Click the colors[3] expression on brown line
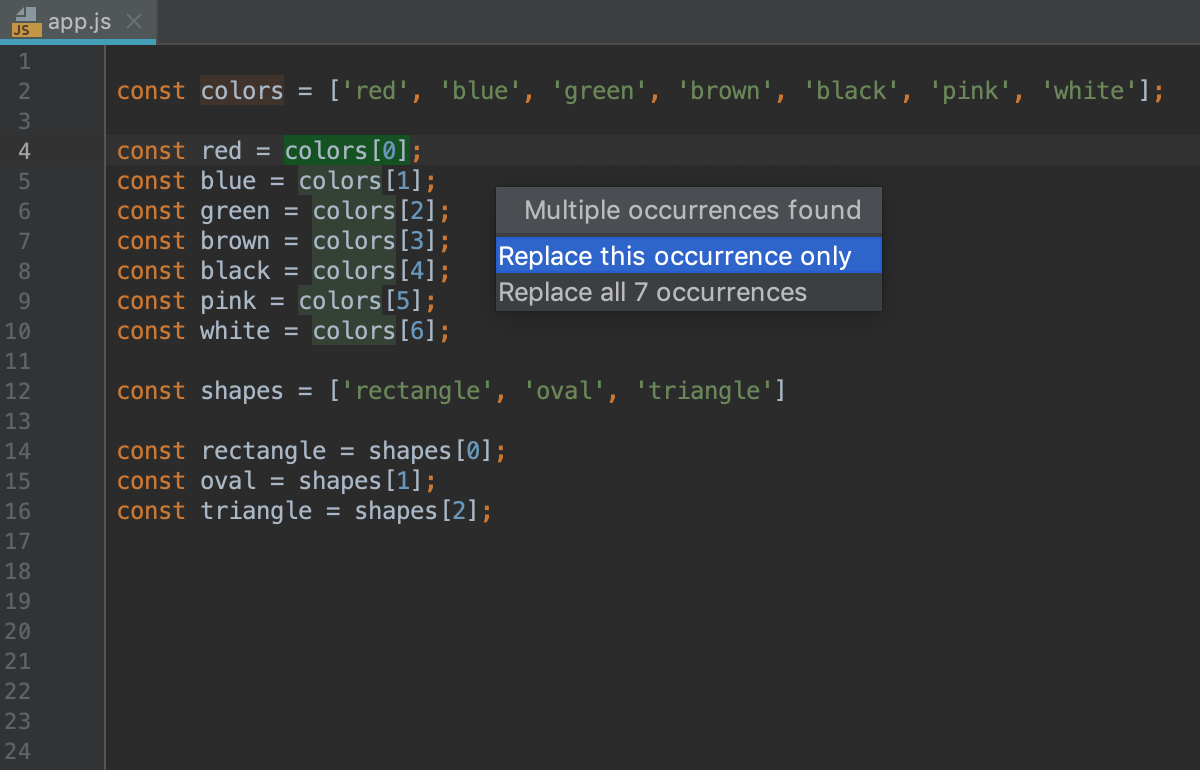 tap(375, 241)
